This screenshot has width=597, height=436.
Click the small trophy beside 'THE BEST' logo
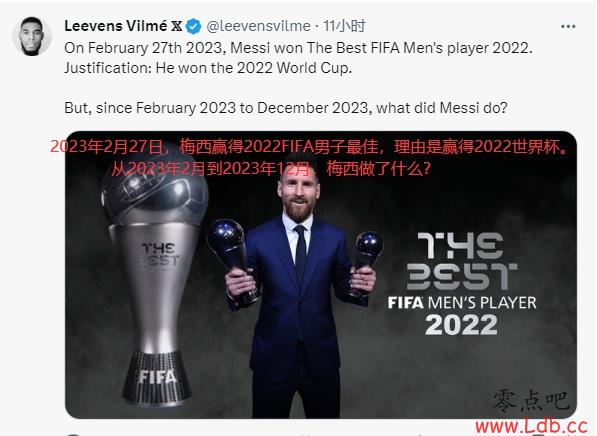tap(365, 264)
